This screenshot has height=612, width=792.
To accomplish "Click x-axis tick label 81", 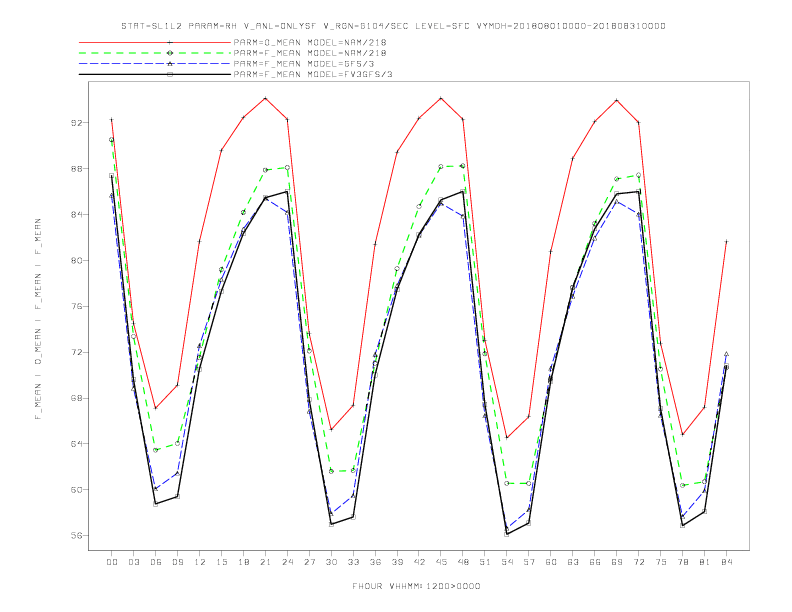I will click(705, 562).
